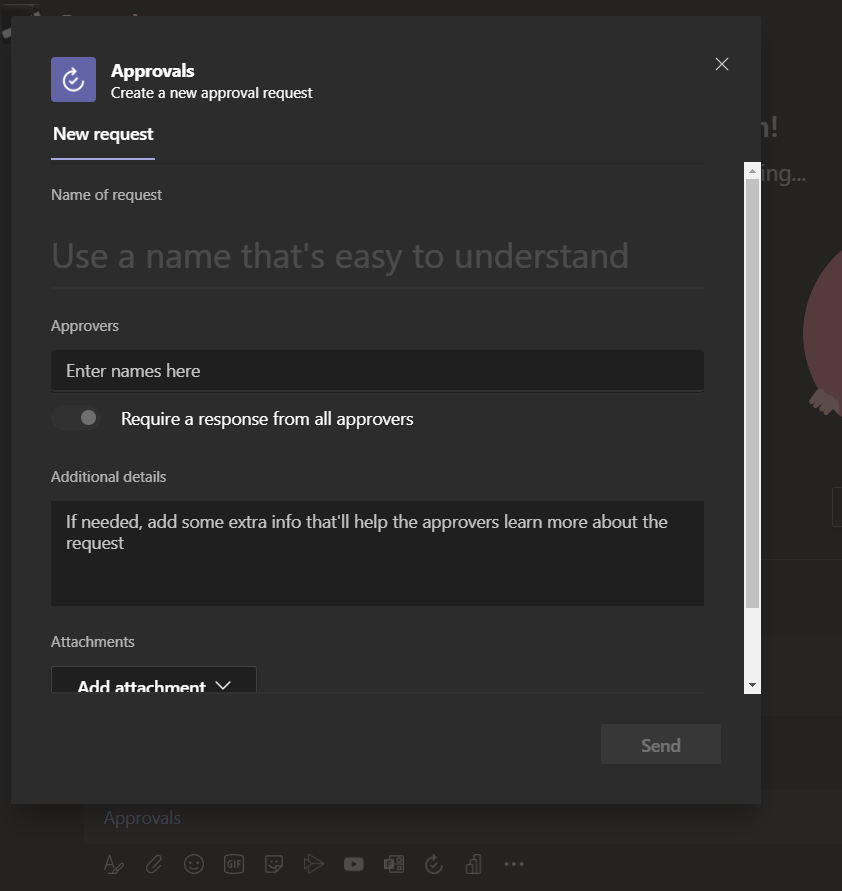
Task: Click the Name of request field
Action: coord(377,256)
